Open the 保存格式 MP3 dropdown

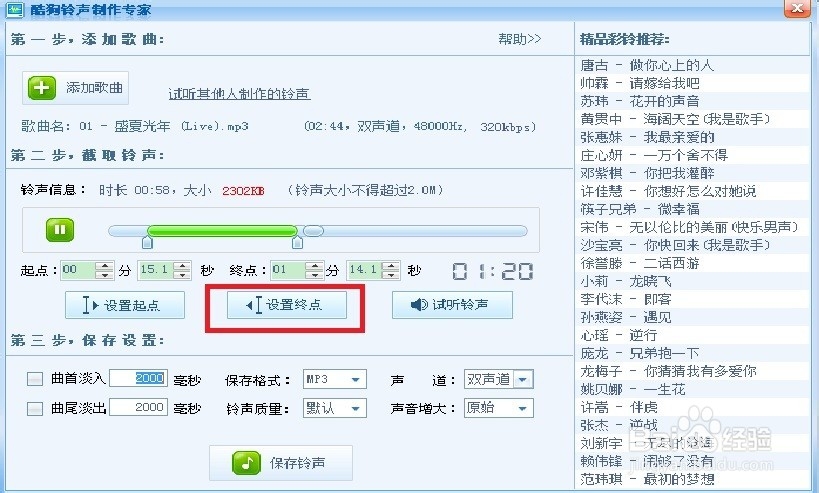[334, 379]
